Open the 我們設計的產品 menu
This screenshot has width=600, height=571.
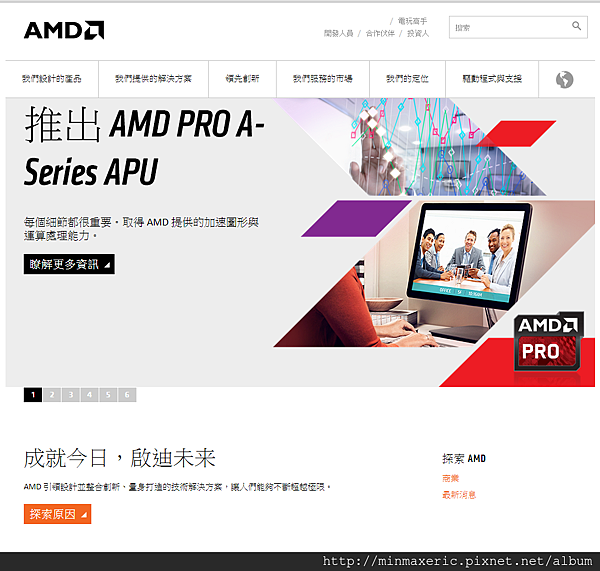[52, 79]
